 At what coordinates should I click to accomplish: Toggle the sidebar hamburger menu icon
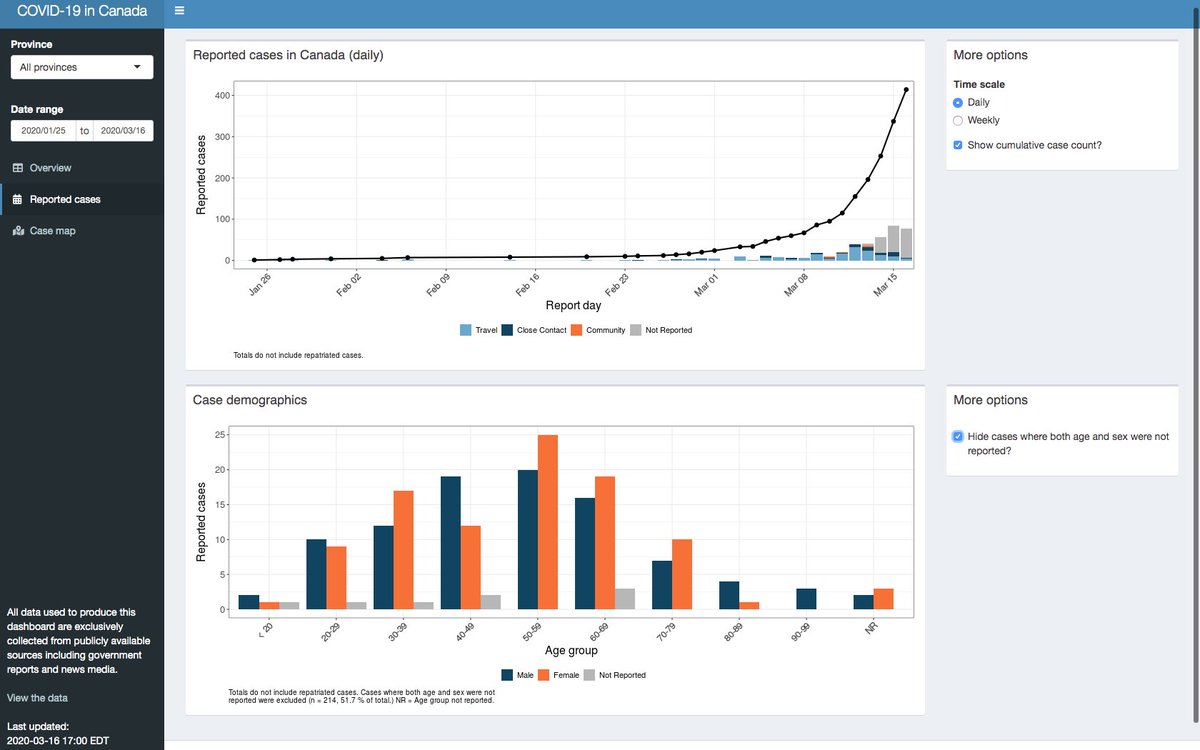coord(179,11)
